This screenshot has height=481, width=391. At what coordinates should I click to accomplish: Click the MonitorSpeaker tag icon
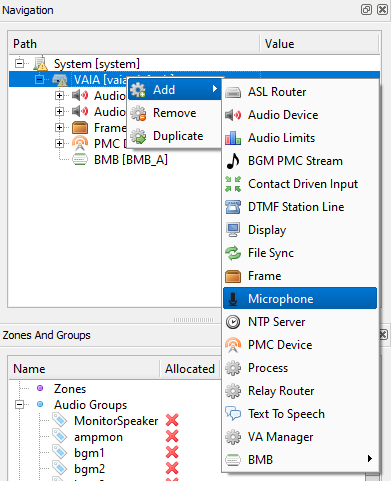pos(60,420)
